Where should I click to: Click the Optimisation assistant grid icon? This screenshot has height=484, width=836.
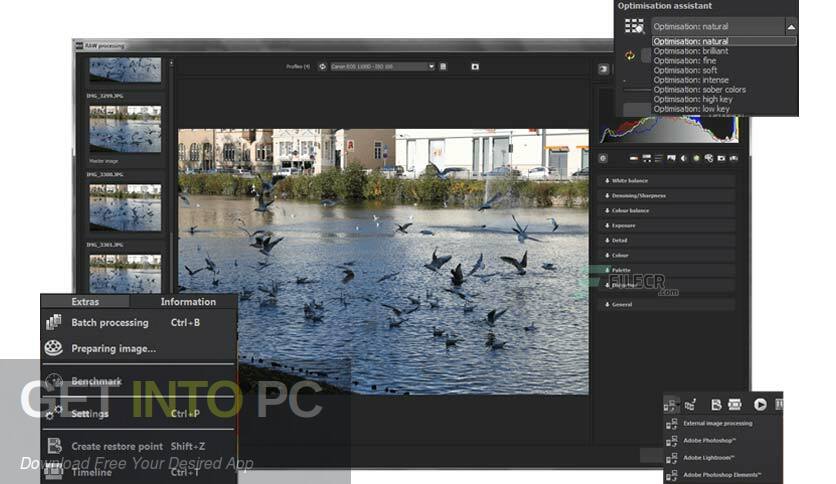[634, 26]
